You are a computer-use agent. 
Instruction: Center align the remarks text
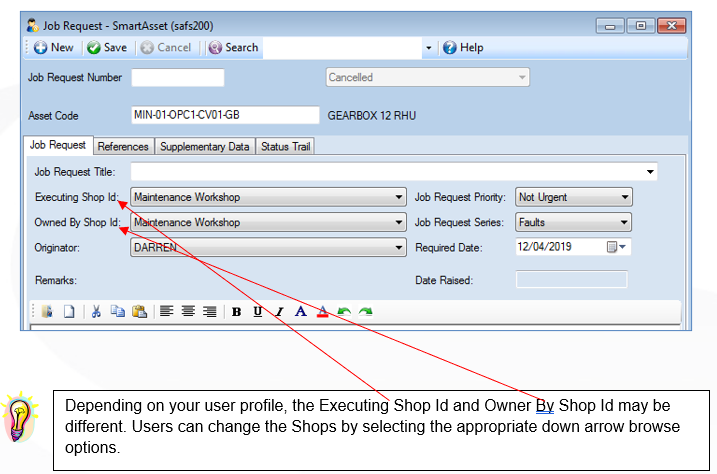point(188,311)
